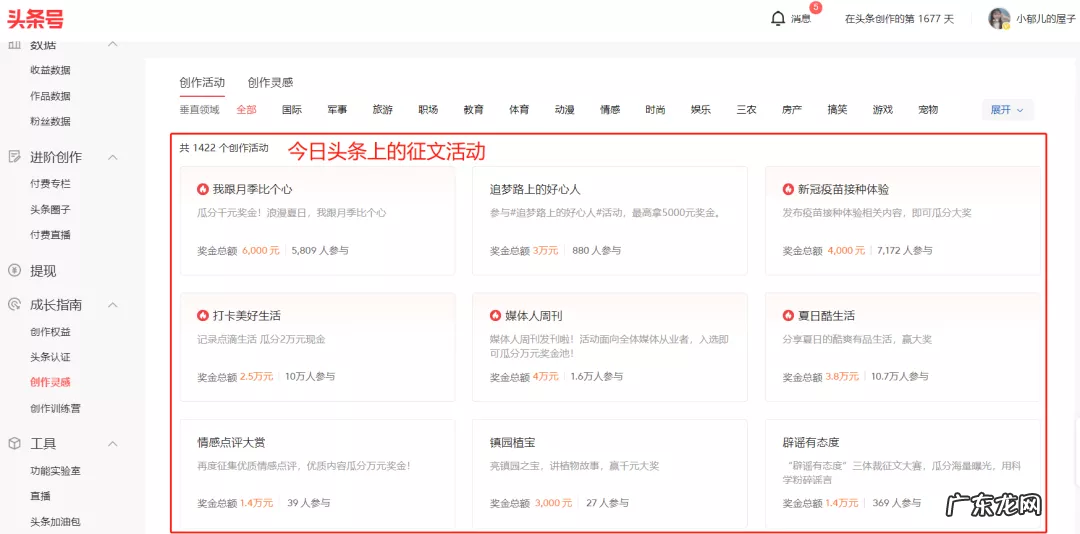Select the 教育 category filter
This screenshot has width=1080, height=534.
[473, 110]
